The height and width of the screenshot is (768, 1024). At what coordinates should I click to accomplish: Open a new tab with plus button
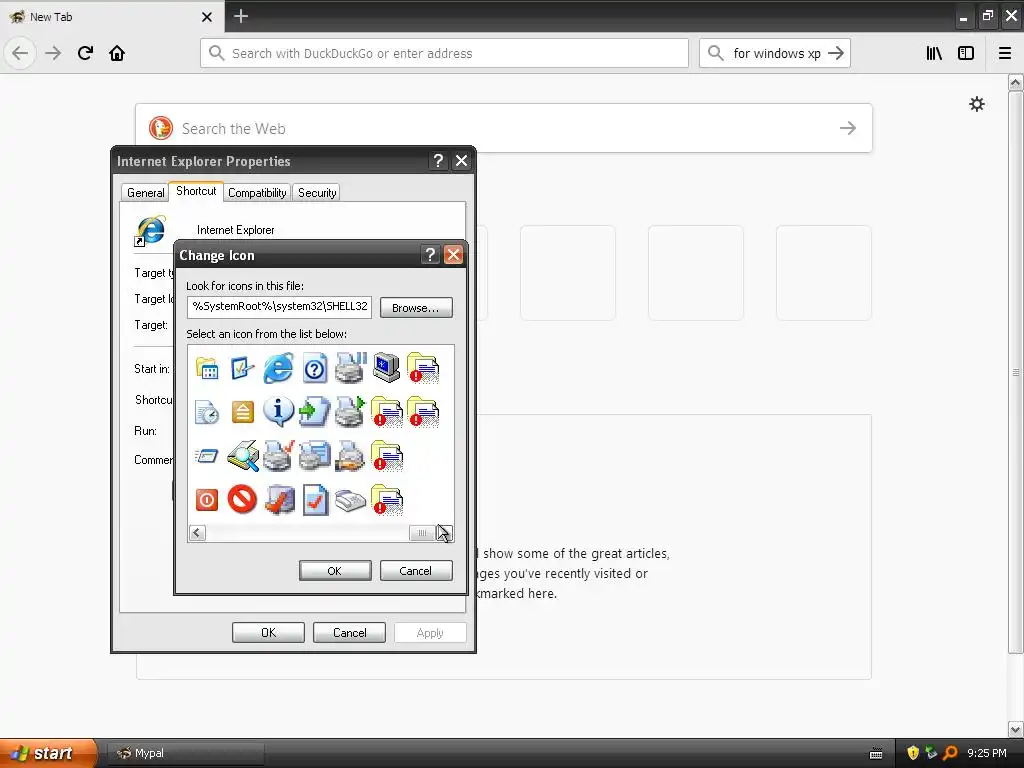[x=241, y=16]
